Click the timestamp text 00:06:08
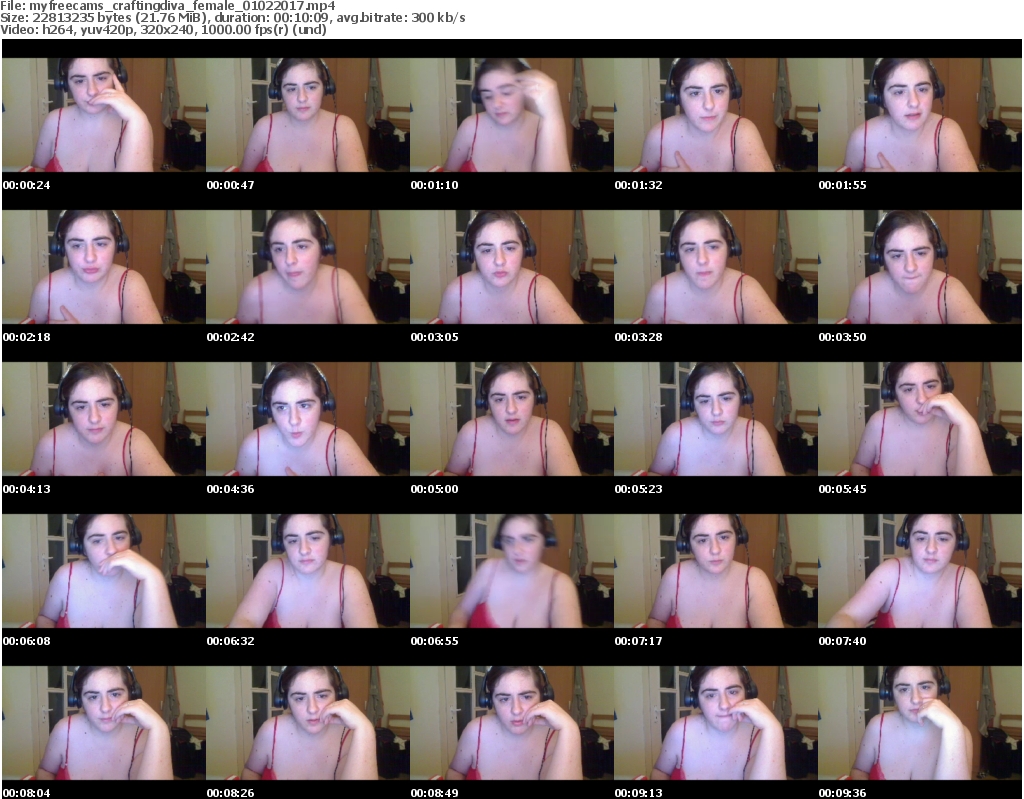1024x799 pixels. [x=26, y=641]
